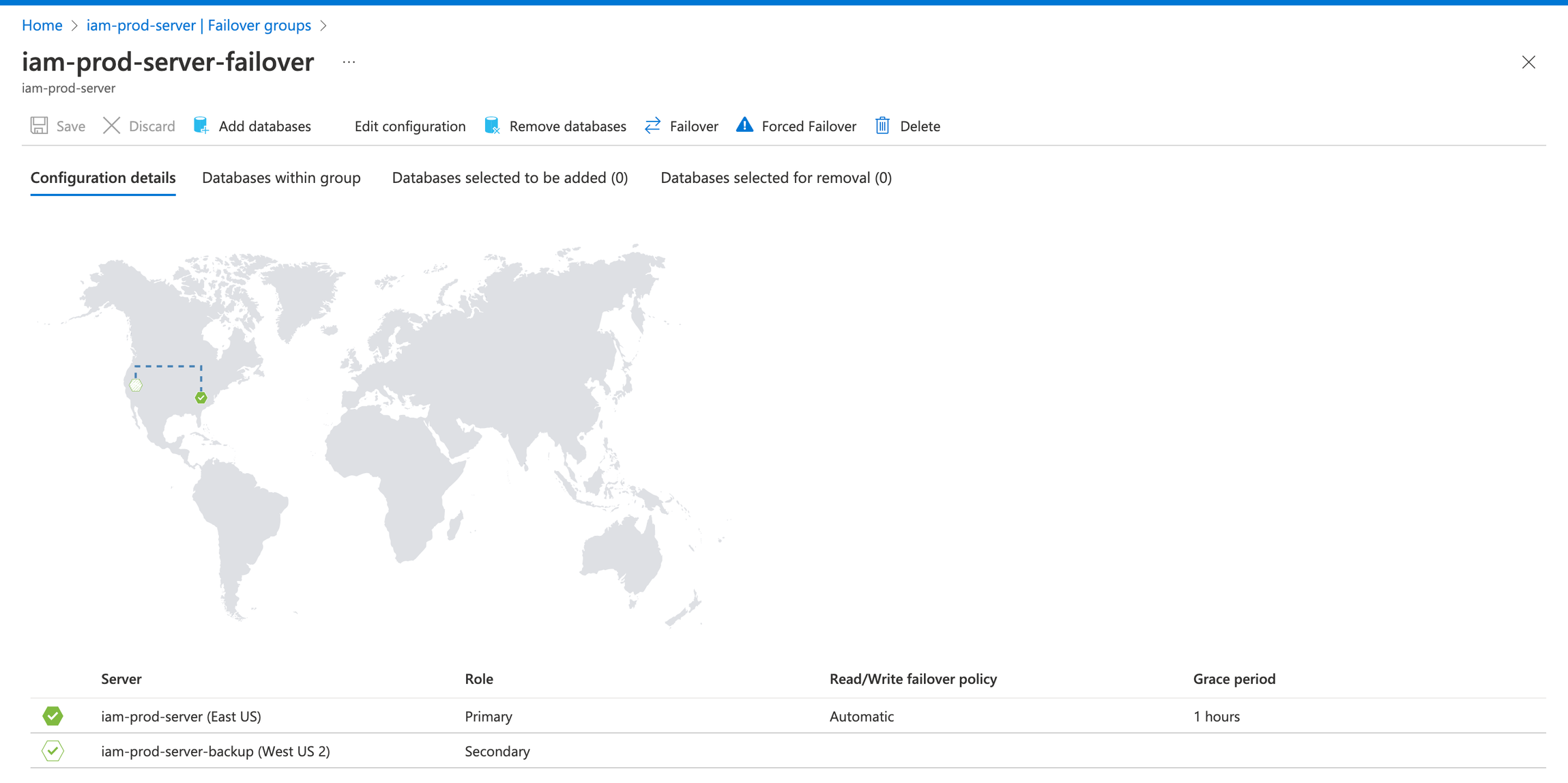Click the iam-prod-server-failover page title

[x=168, y=61]
